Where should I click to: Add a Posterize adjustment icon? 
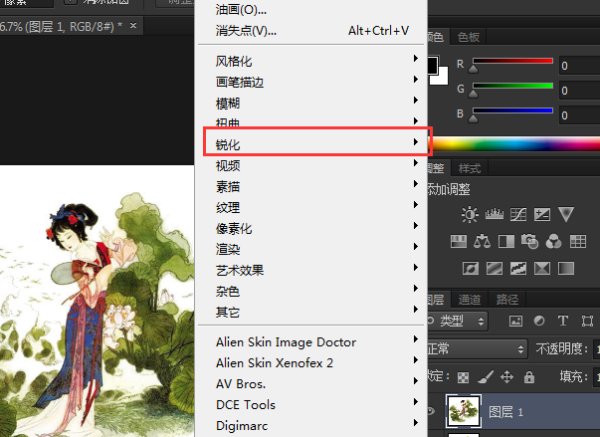pos(494,269)
